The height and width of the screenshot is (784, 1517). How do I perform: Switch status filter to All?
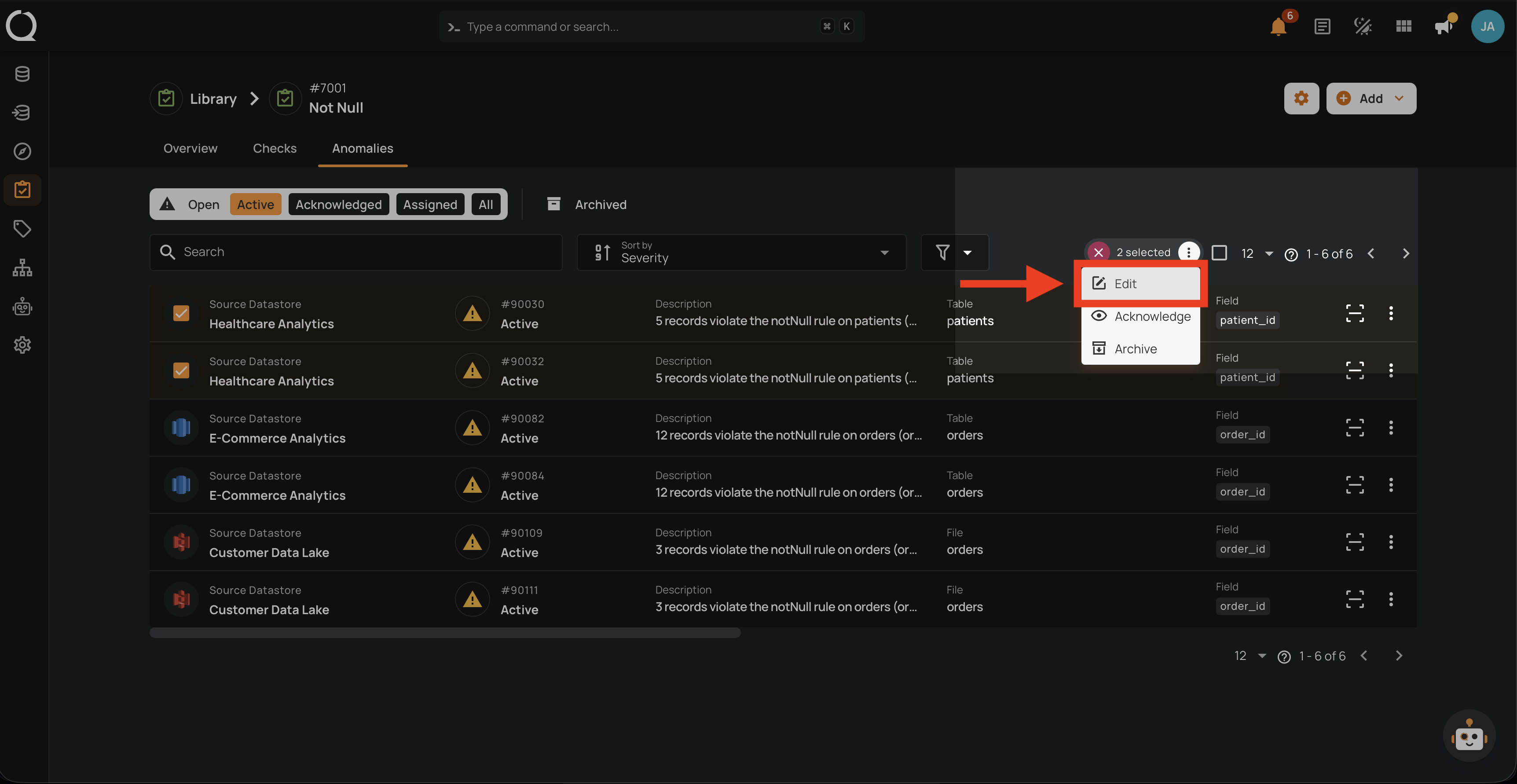point(486,205)
